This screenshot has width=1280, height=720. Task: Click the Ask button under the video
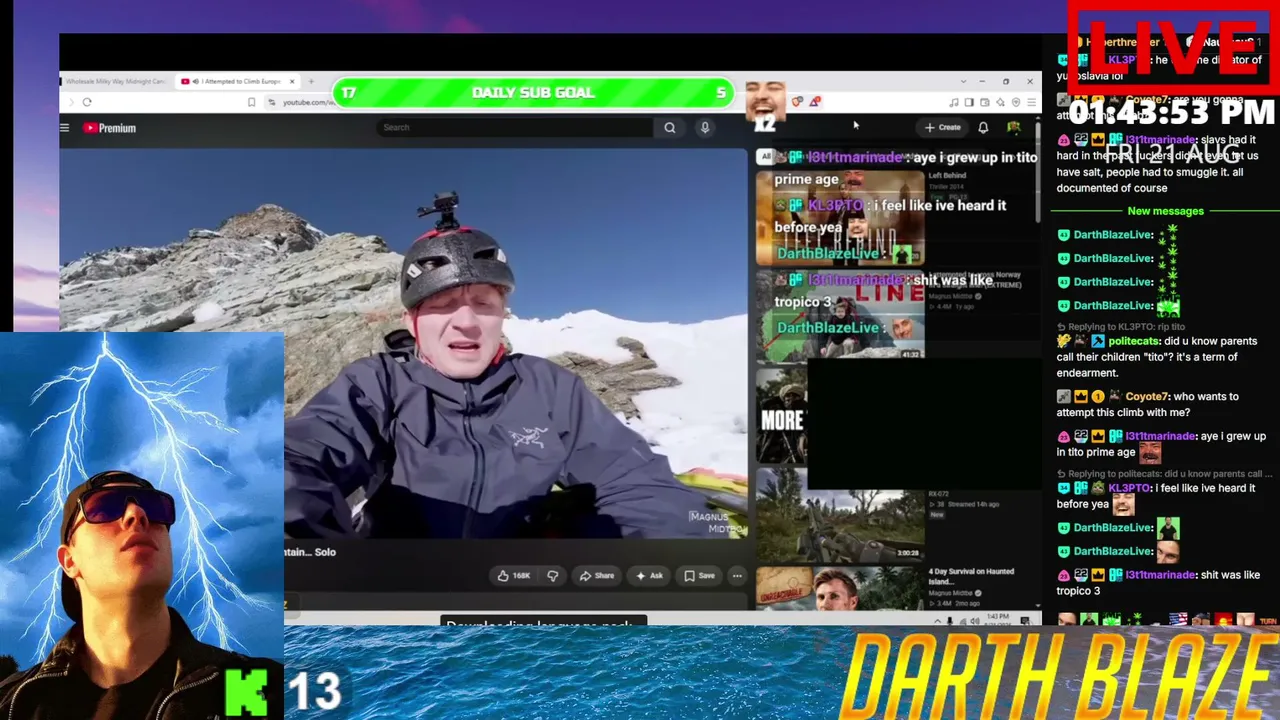649,576
